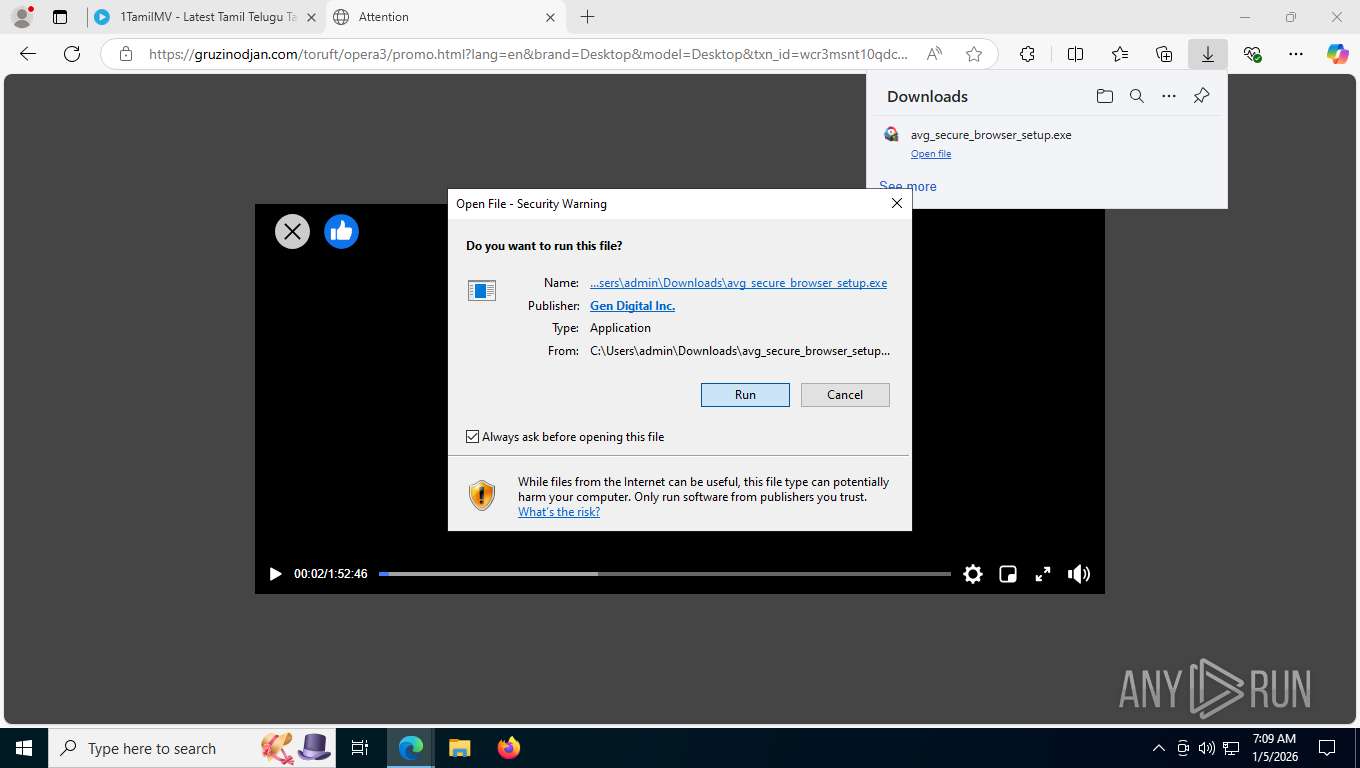The image size is (1360, 768).
Task: Open more options in Downloads panel
Action: pos(1169,96)
